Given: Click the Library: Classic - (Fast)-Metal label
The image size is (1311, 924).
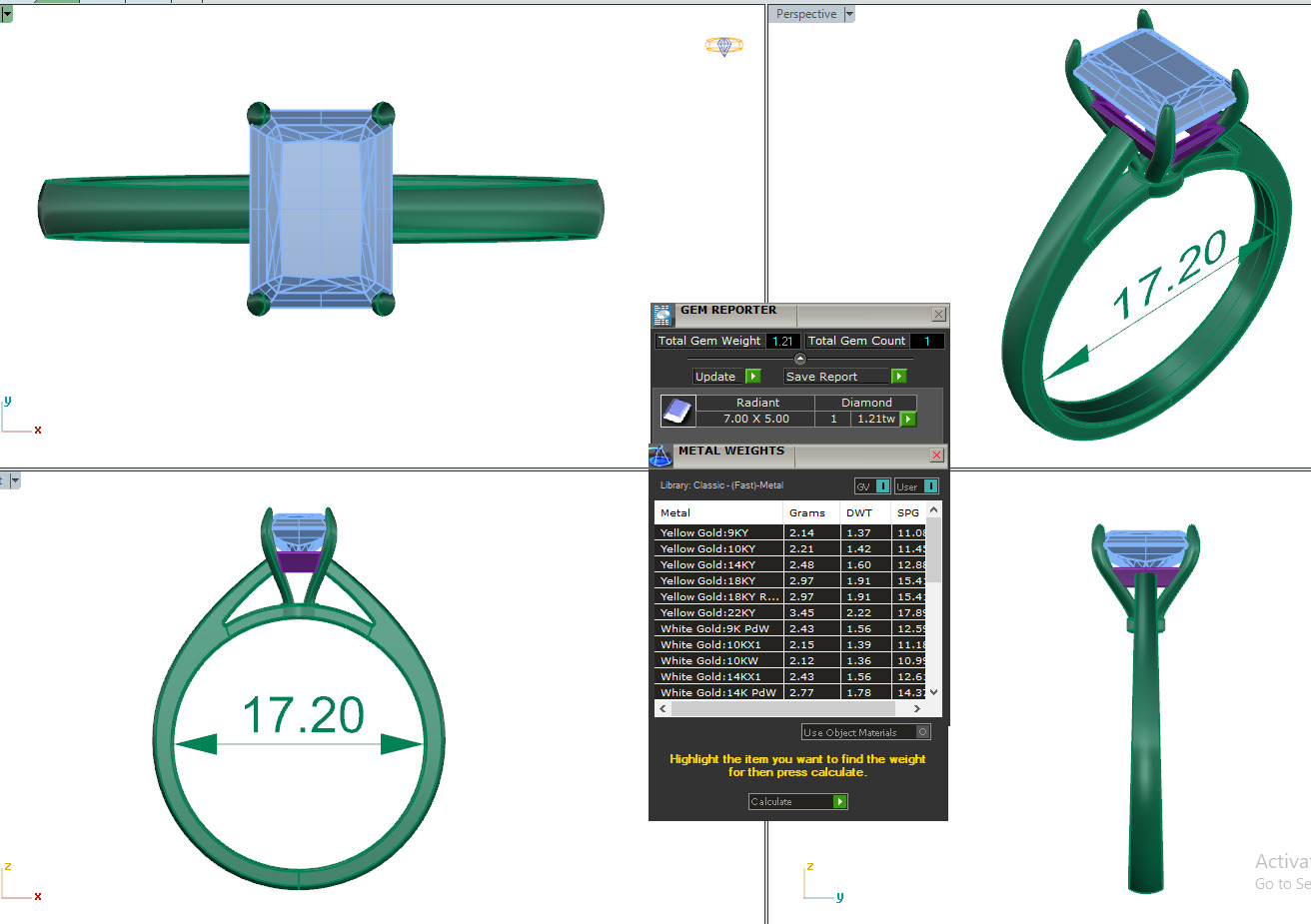Looking at the screenshot, I should 721,485.
